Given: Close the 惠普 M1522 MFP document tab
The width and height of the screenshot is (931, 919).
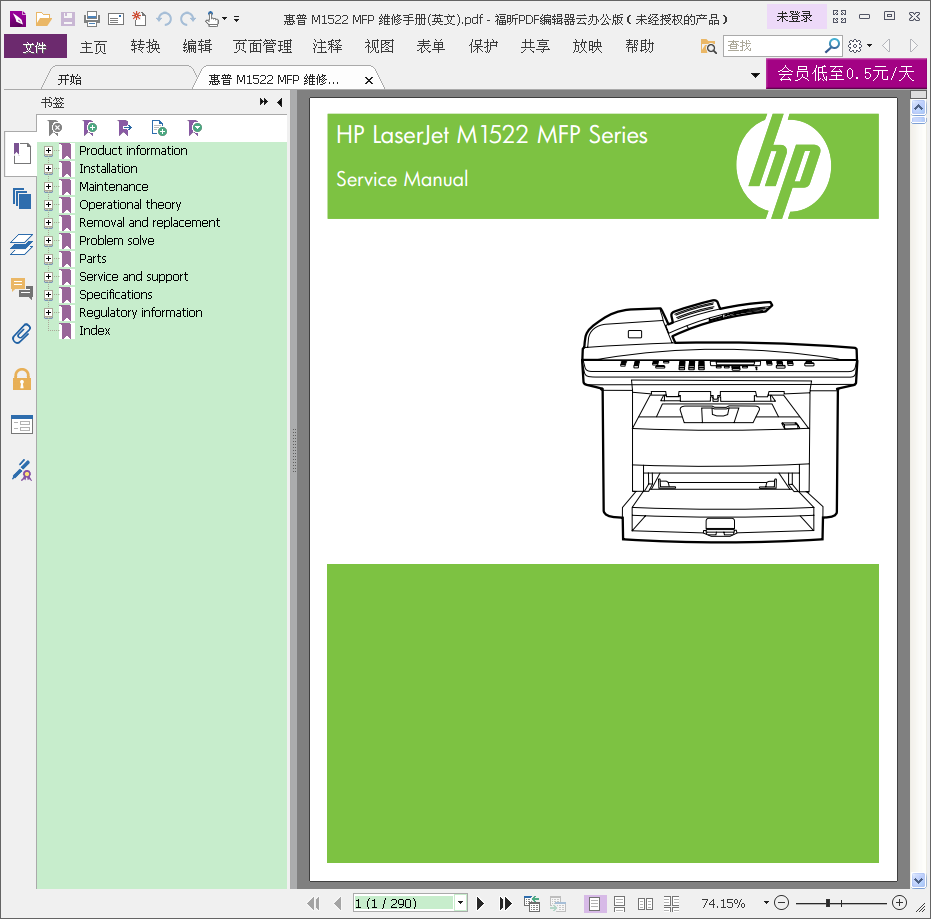Looking at the screenshot, I should (369, 80).
